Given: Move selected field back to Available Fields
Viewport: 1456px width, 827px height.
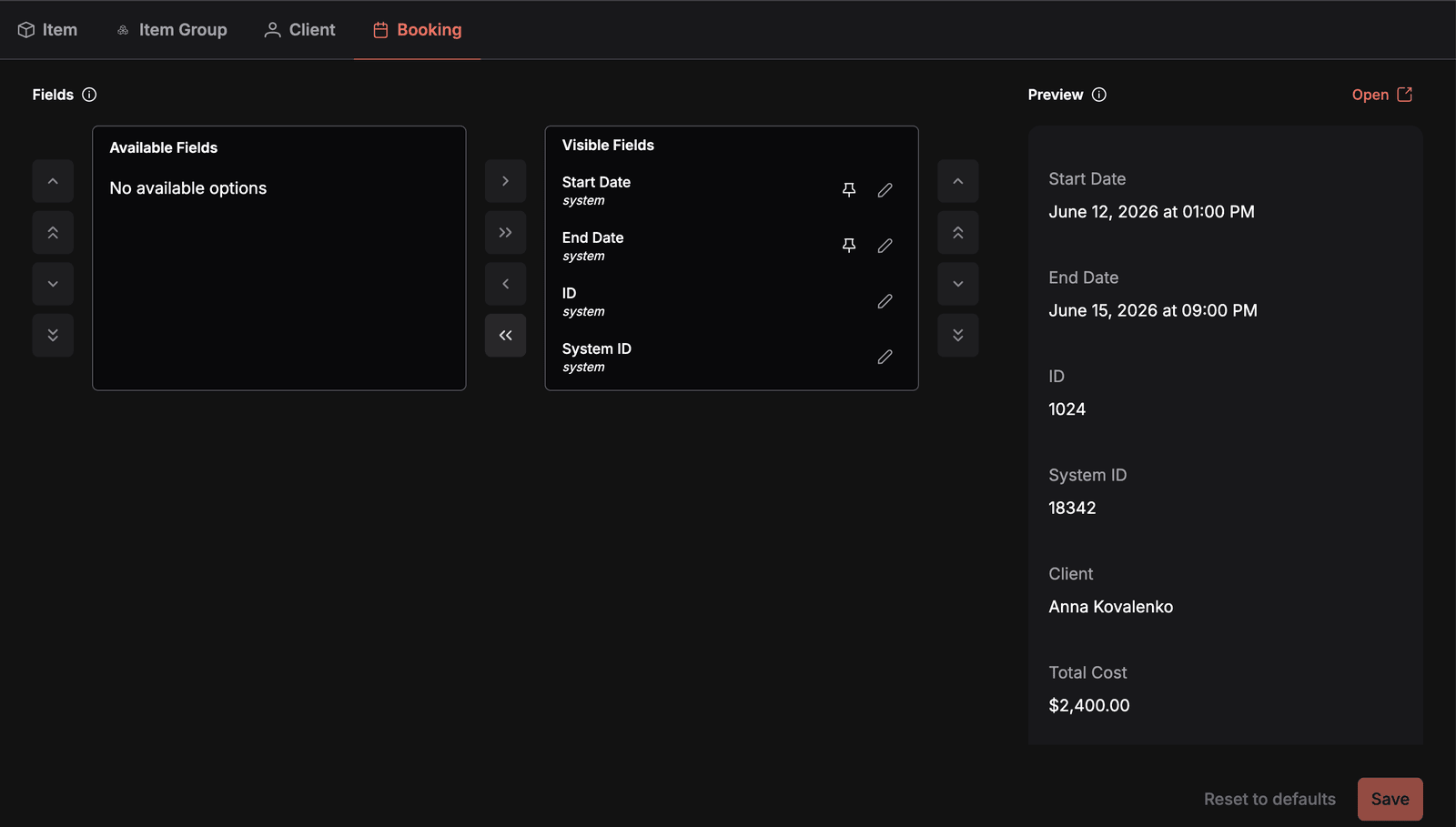Looking at the screenshot, I should tap(506, 284).
